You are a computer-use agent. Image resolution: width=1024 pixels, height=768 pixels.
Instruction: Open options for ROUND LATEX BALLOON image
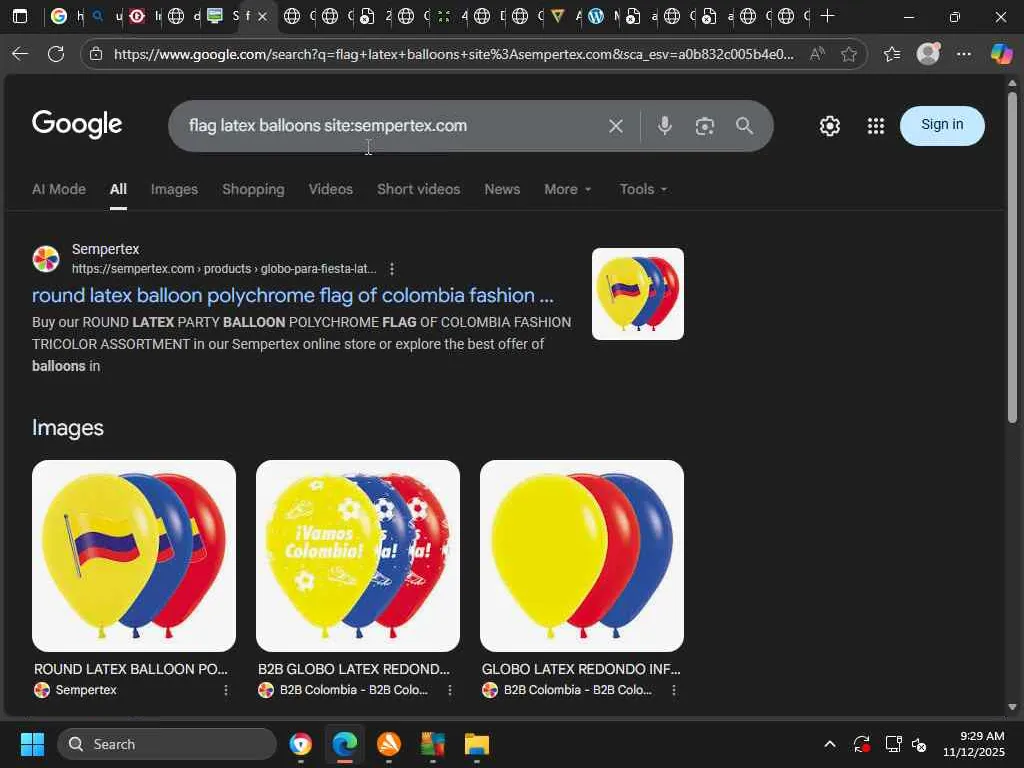[x=226, y=690]
